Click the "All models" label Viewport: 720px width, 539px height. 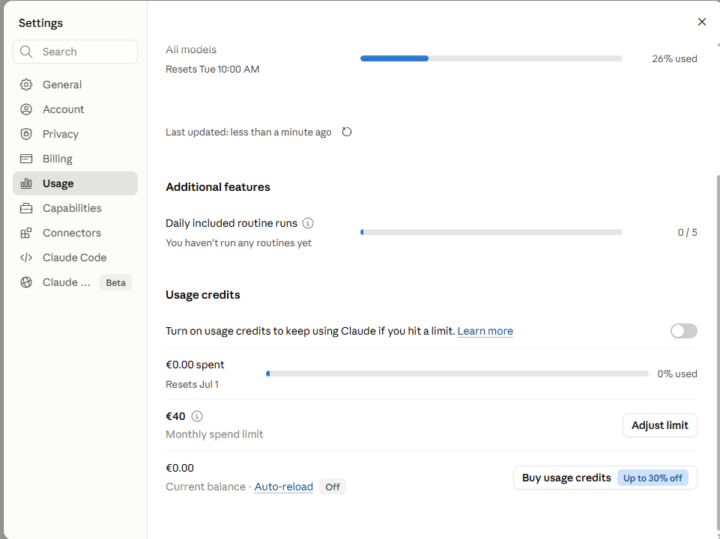191,50
